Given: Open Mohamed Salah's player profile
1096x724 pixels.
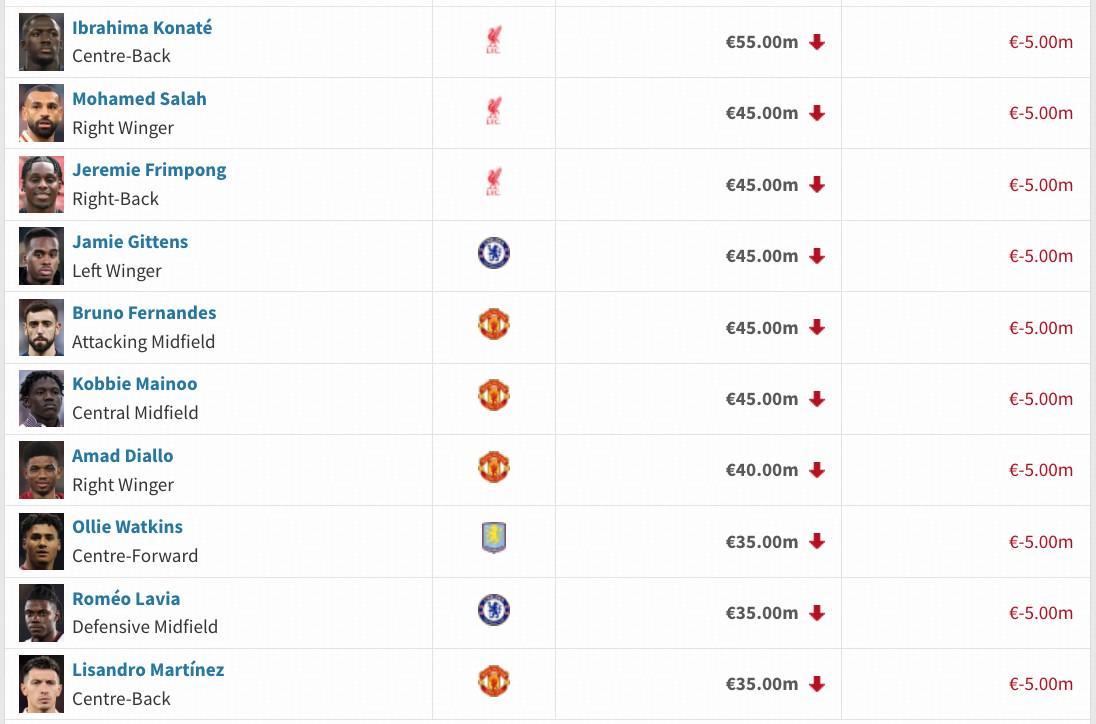Looking at the screenshot, I should pyautogui.click(x=139, y=99).
